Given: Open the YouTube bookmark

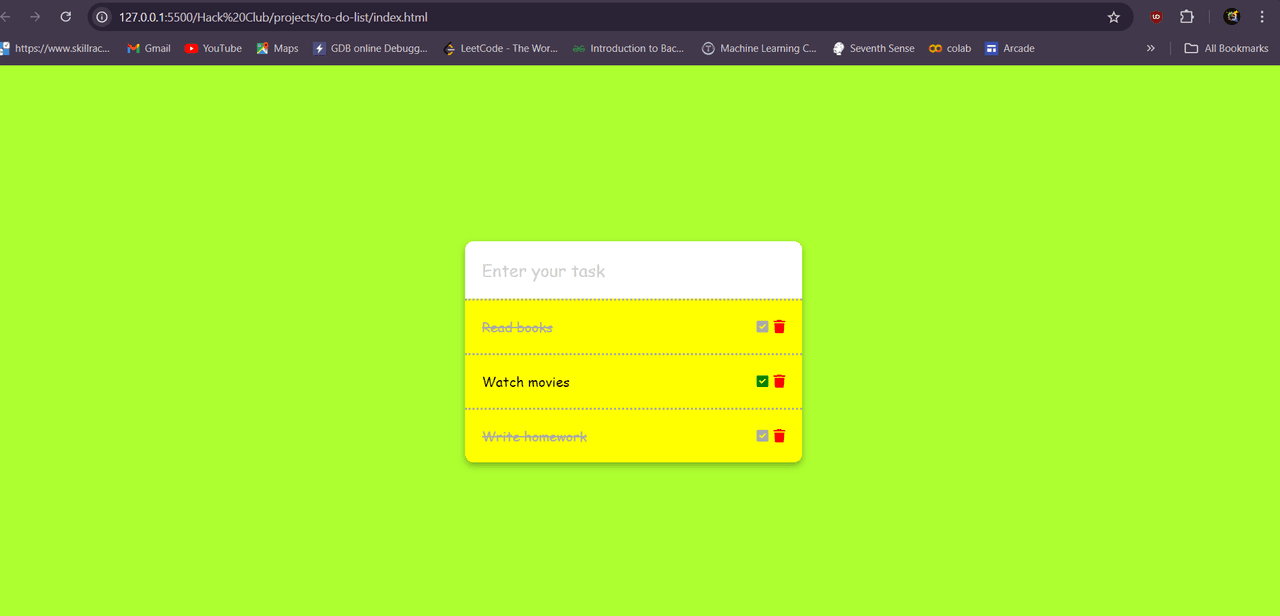Looking at the screenshot, I should click(x=213, y=48).
